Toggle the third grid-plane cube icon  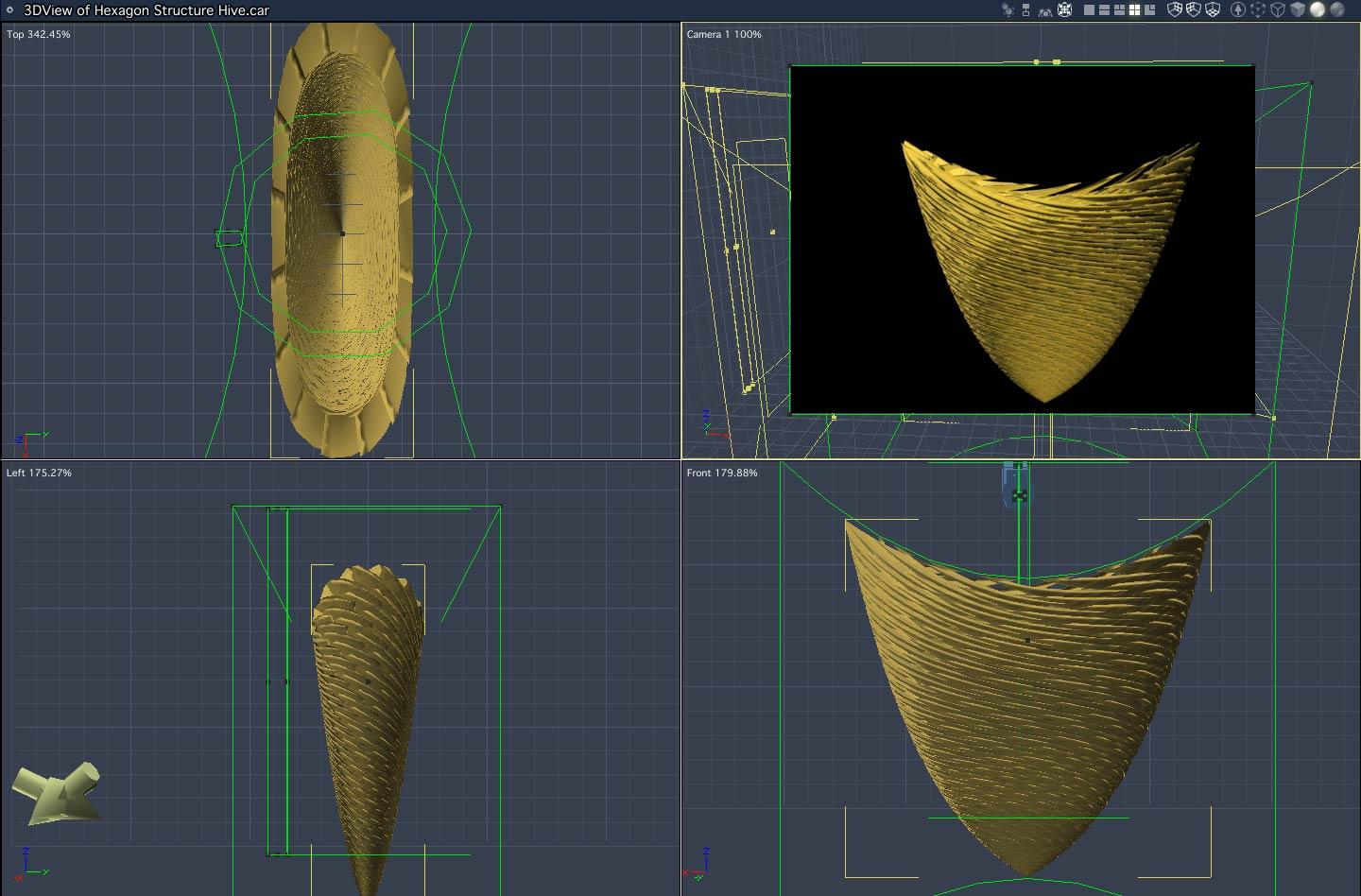coord(1213,10)
